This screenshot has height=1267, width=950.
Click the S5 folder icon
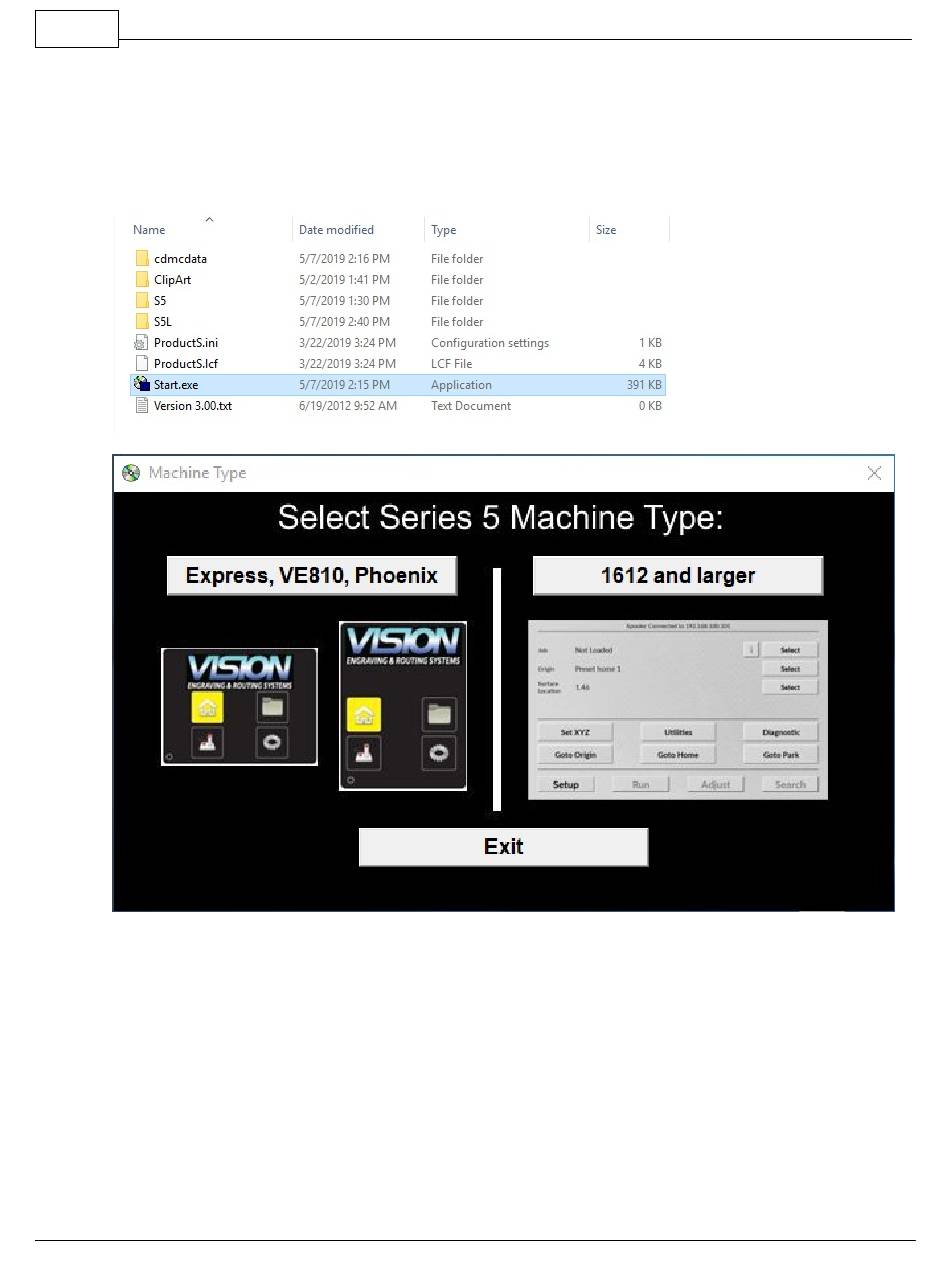coord(141,301)
